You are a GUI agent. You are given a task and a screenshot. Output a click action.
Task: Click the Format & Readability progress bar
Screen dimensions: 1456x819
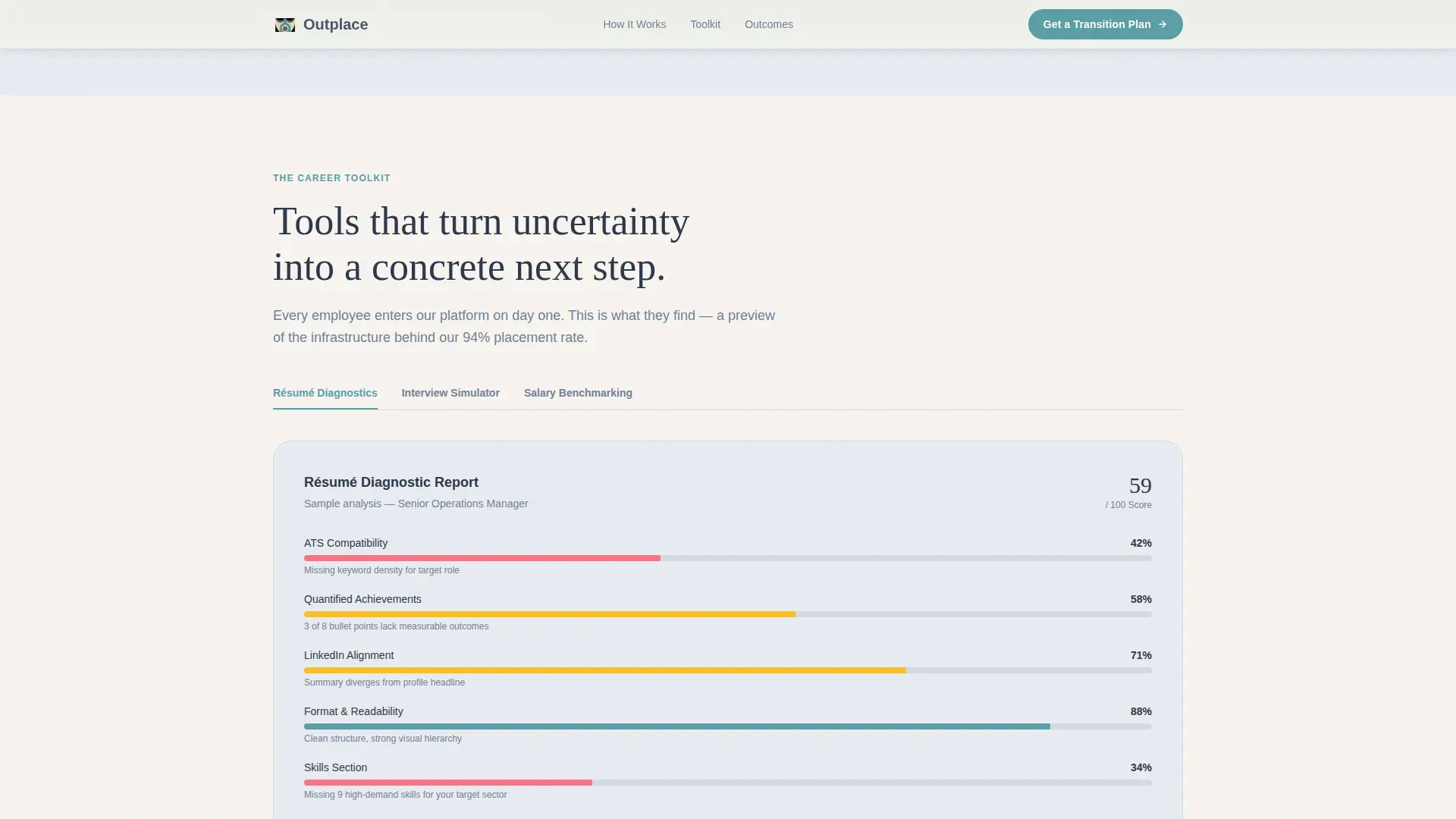(x=727, y=726)
